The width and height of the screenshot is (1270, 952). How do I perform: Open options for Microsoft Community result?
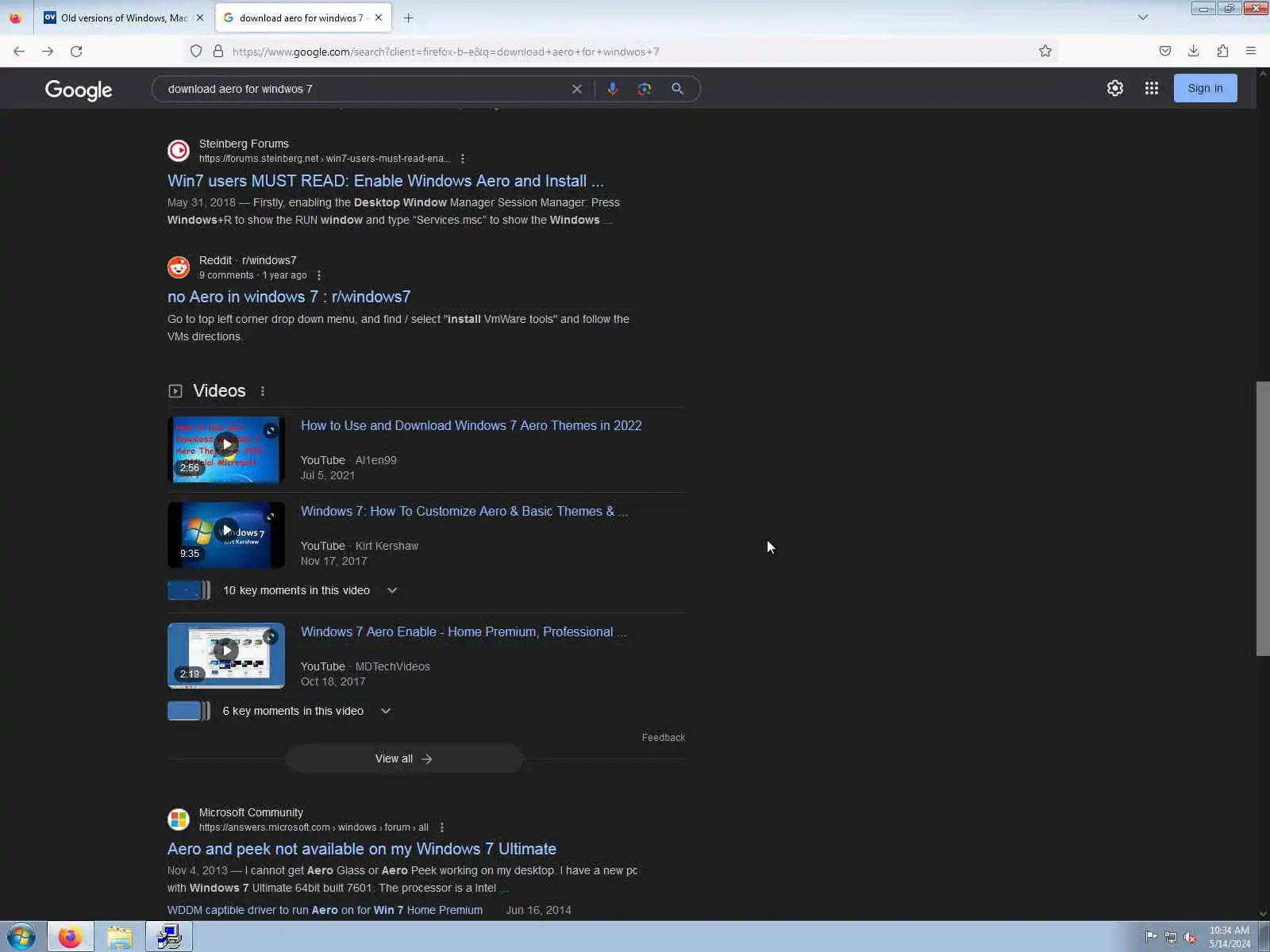point(442,827)
